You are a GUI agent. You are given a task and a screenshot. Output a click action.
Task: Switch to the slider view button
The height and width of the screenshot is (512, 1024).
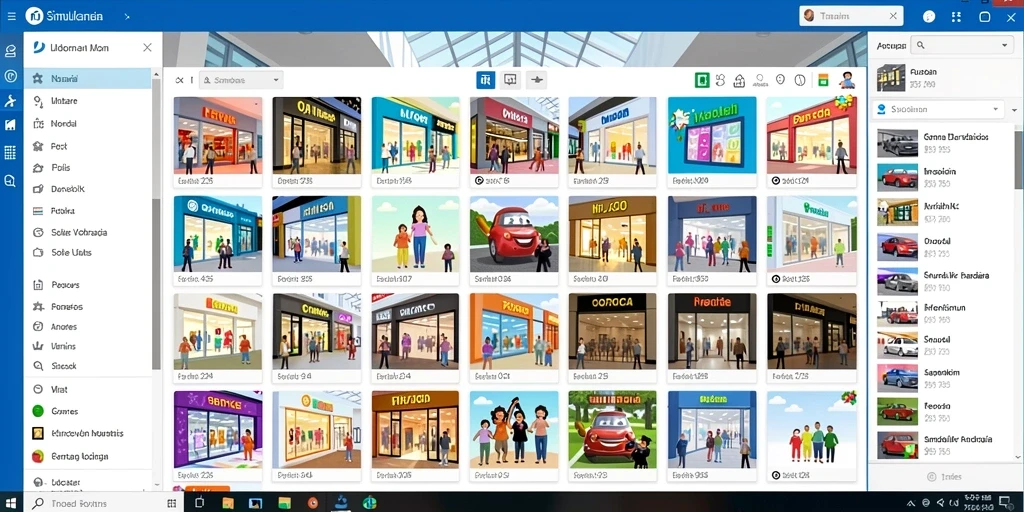[x=537, y=80]
